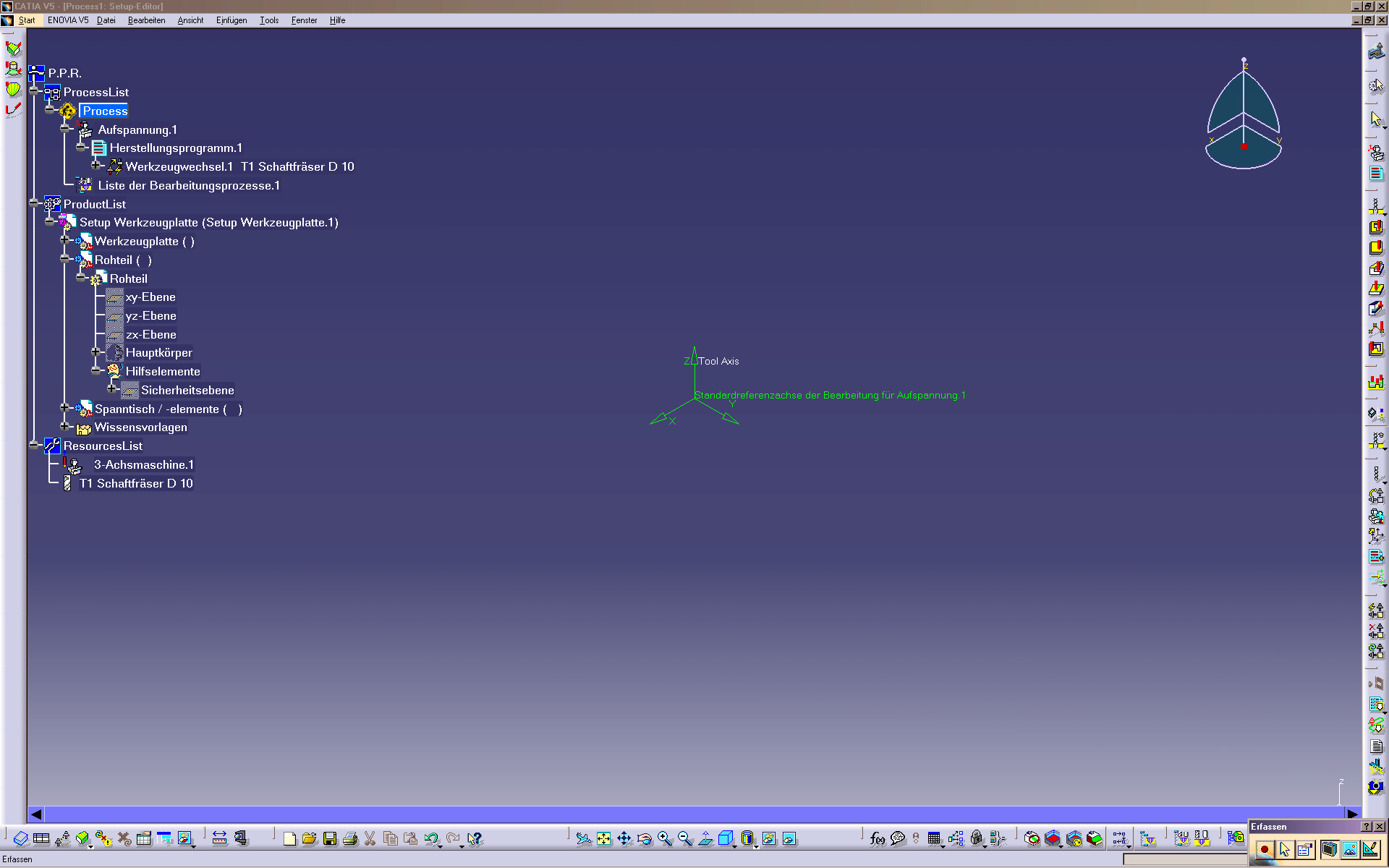Click the Erfassen toolbar help button
The image size is (1389, 868).
pyautogui.click(x=1367, y=826)
